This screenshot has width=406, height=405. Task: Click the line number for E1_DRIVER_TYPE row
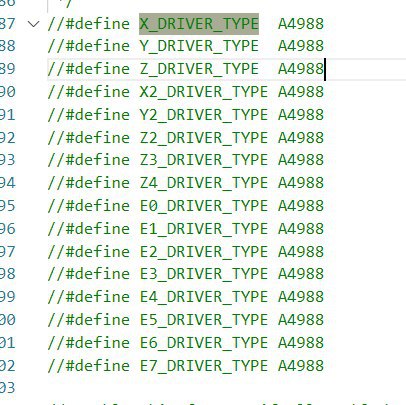tap(7, 229)
